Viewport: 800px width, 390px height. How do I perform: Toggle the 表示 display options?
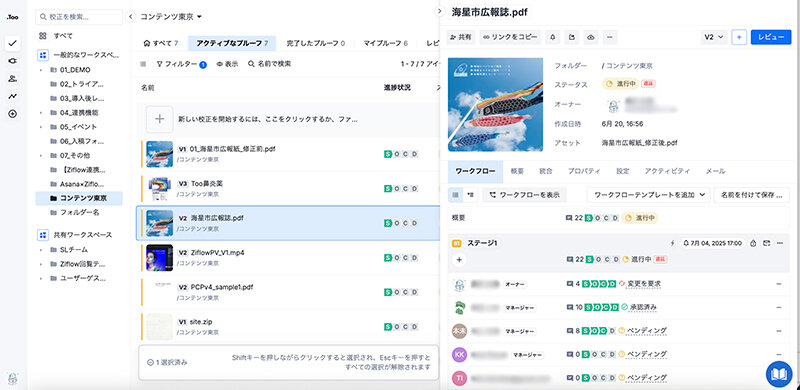[228, 64]
